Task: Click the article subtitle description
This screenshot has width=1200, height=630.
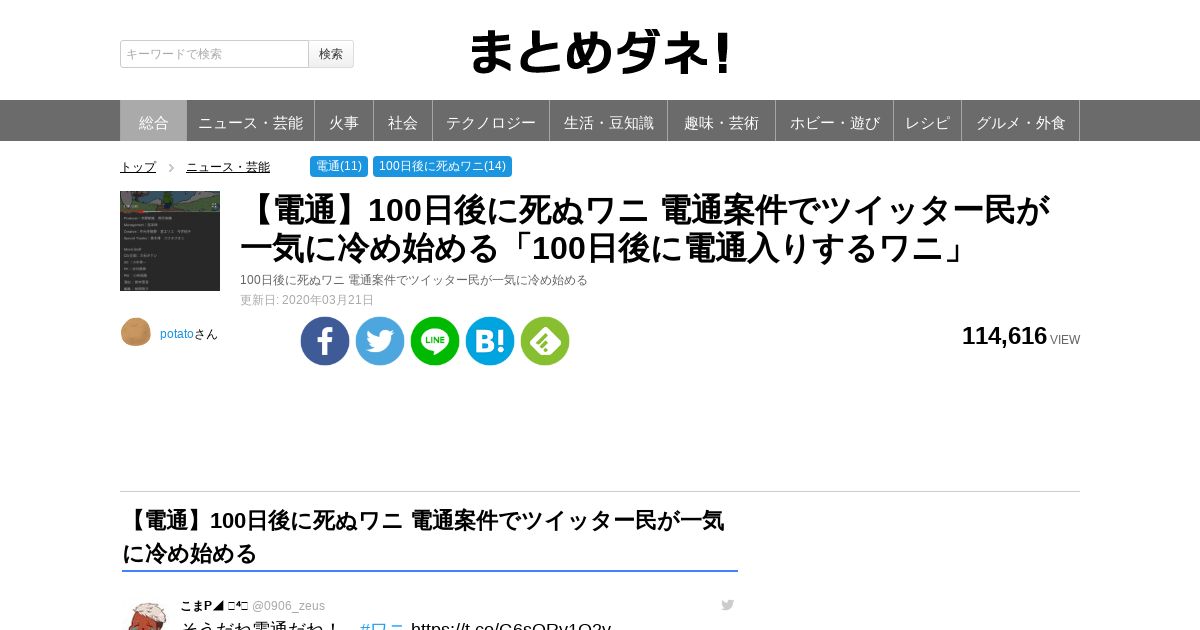Action: (414, 280)
